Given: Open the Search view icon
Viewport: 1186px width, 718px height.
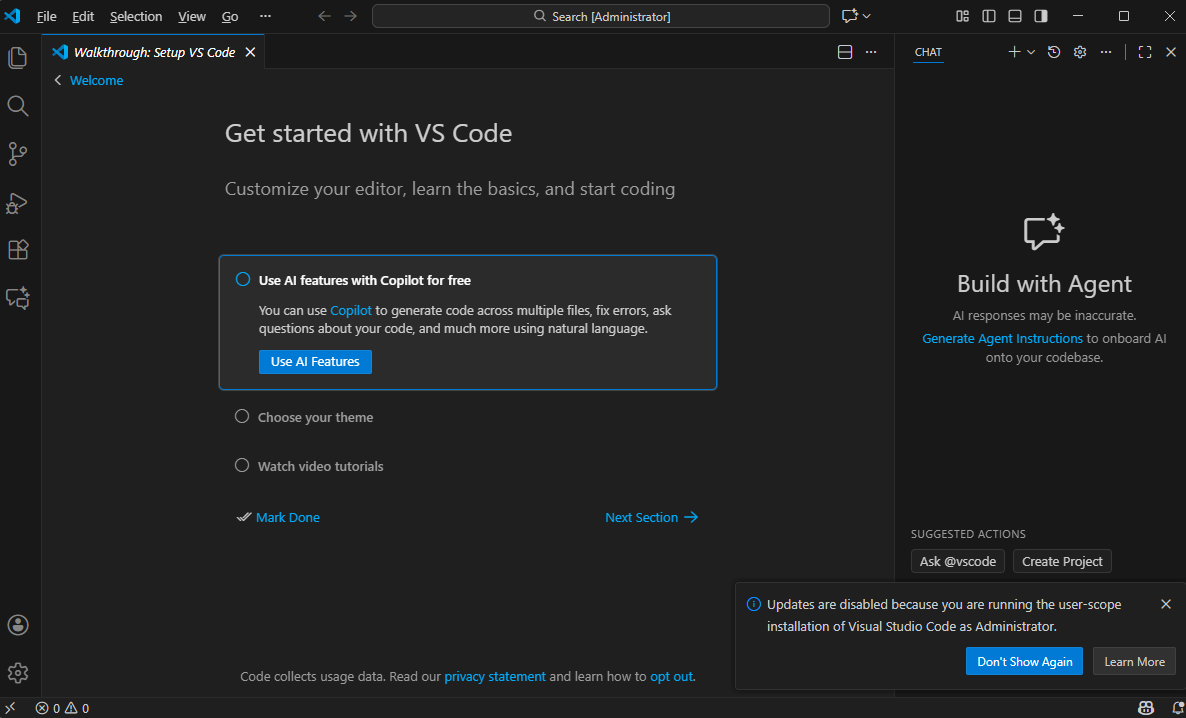Looking at the screenshot, I should [18, 106].
